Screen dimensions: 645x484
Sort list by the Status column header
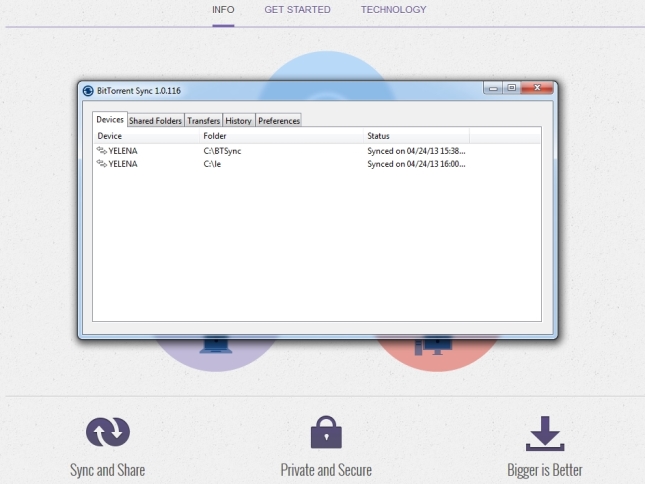click(416, 136)
